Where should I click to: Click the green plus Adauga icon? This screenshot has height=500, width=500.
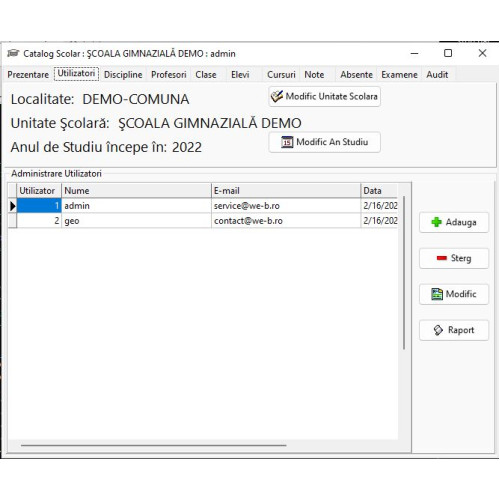click(x=436, y=222)
